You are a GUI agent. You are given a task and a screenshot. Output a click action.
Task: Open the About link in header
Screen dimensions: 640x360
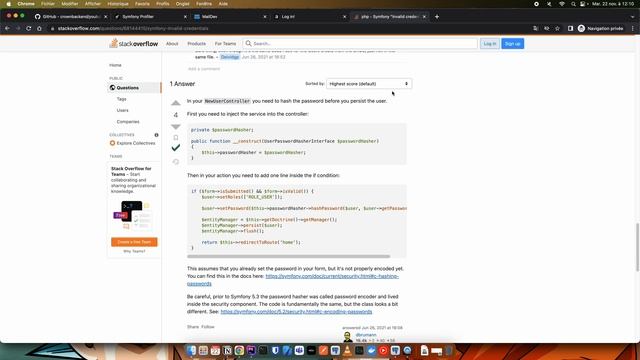click(x=172, y=44)
